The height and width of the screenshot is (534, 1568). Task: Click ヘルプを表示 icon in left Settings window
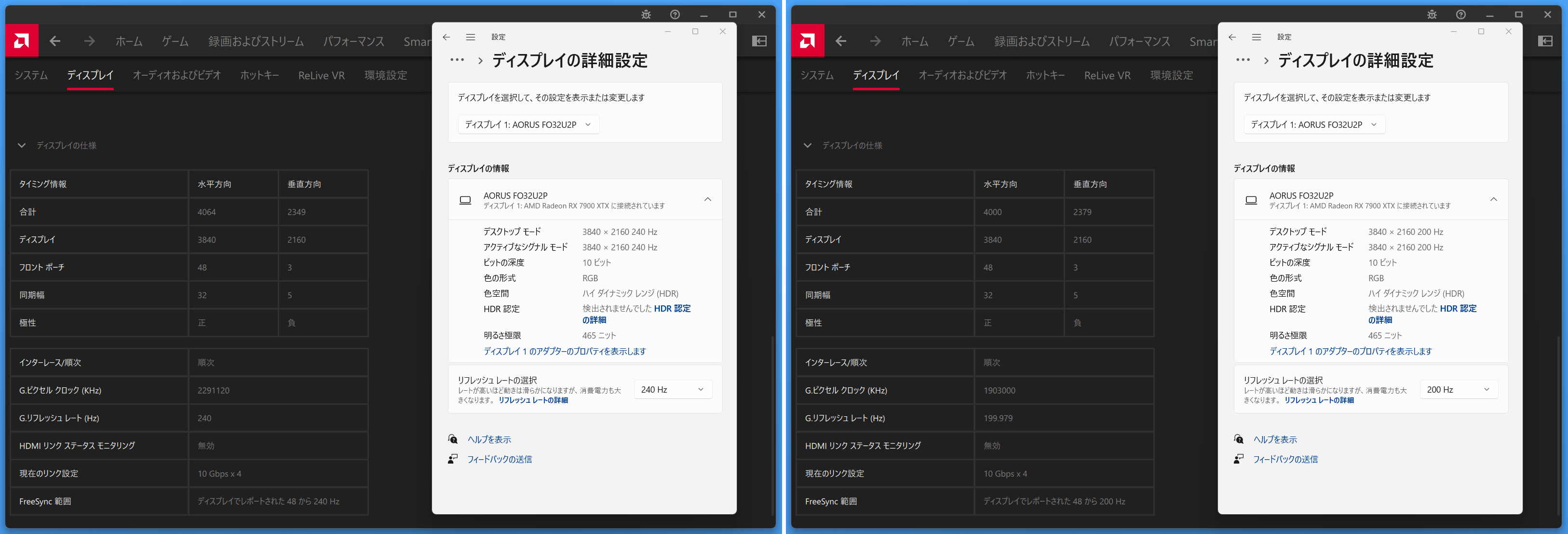453,439
